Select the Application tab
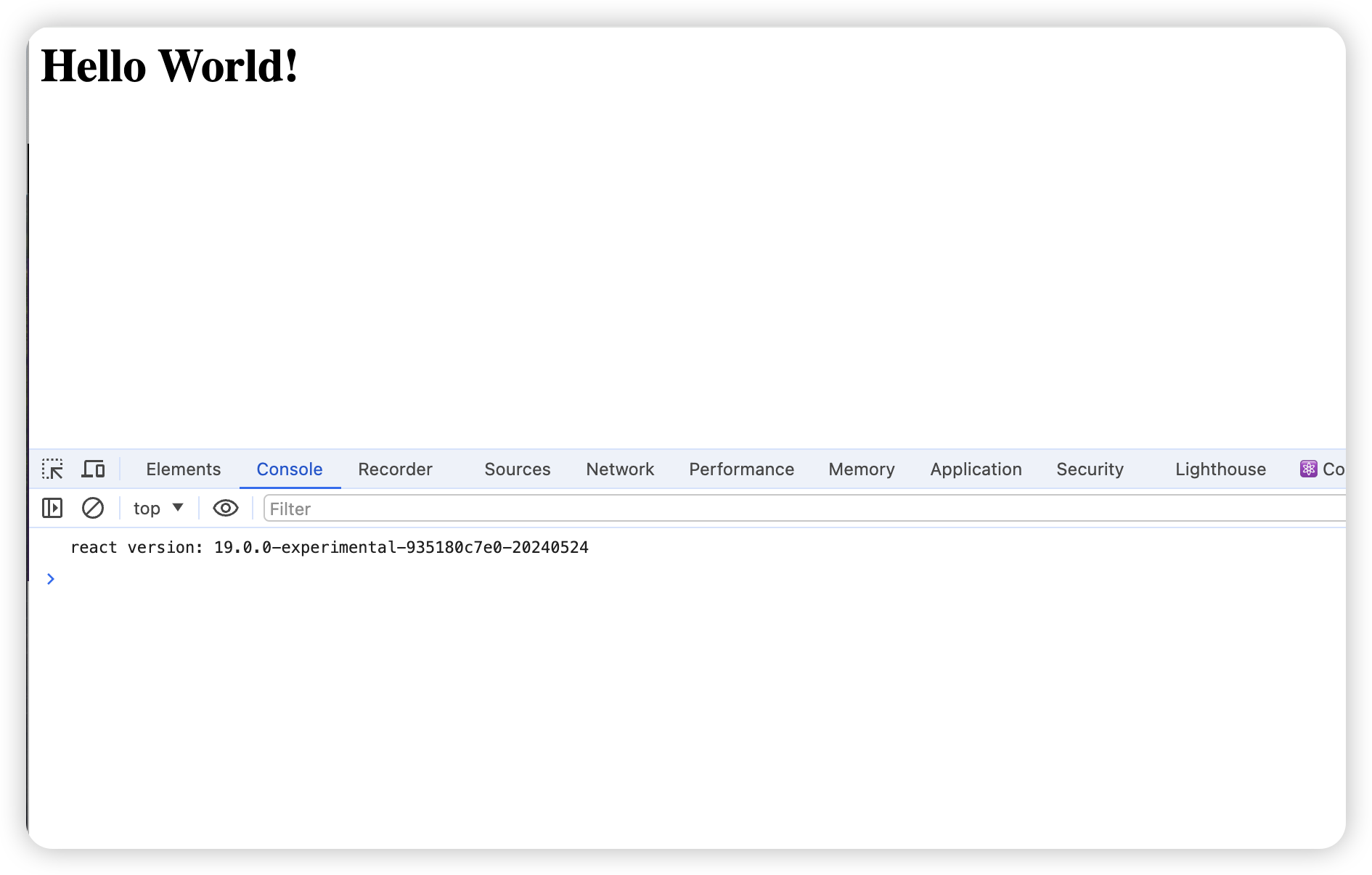The width and height of the screenshot is (1372, 875). pos(976,469)
